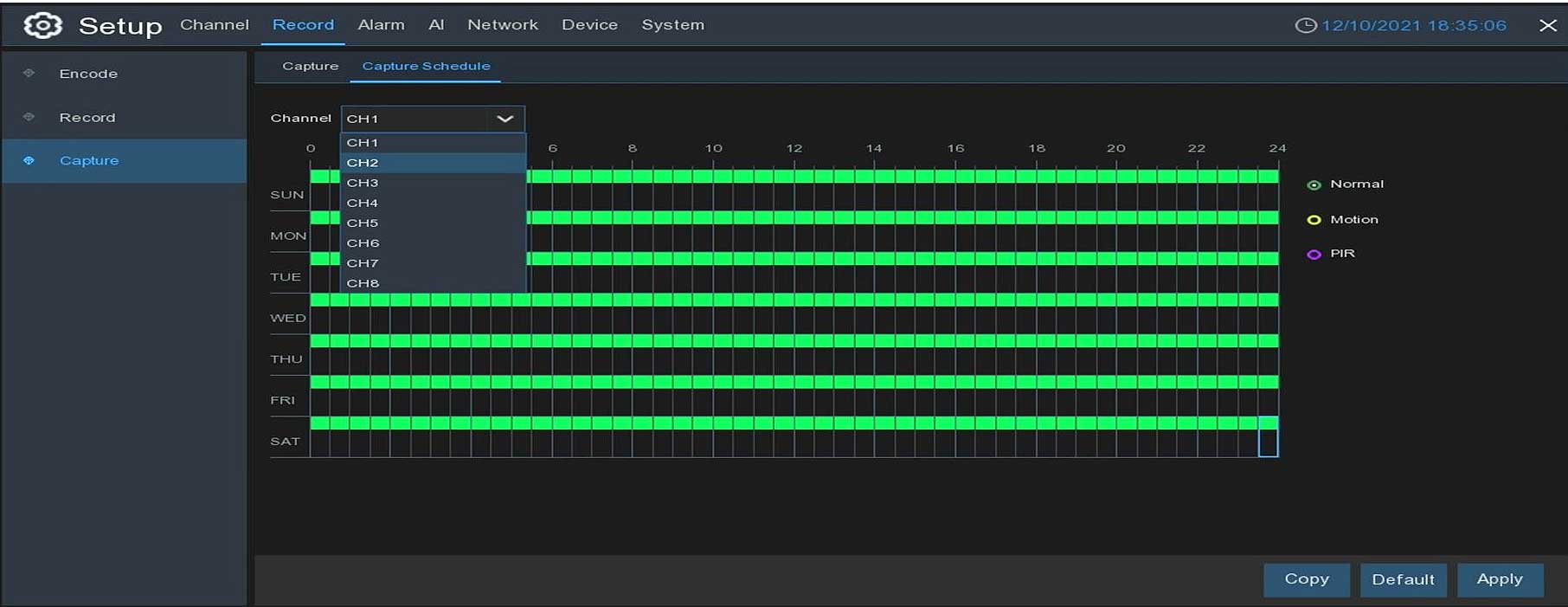Click the Capture sidebar bullet icon

29,160
